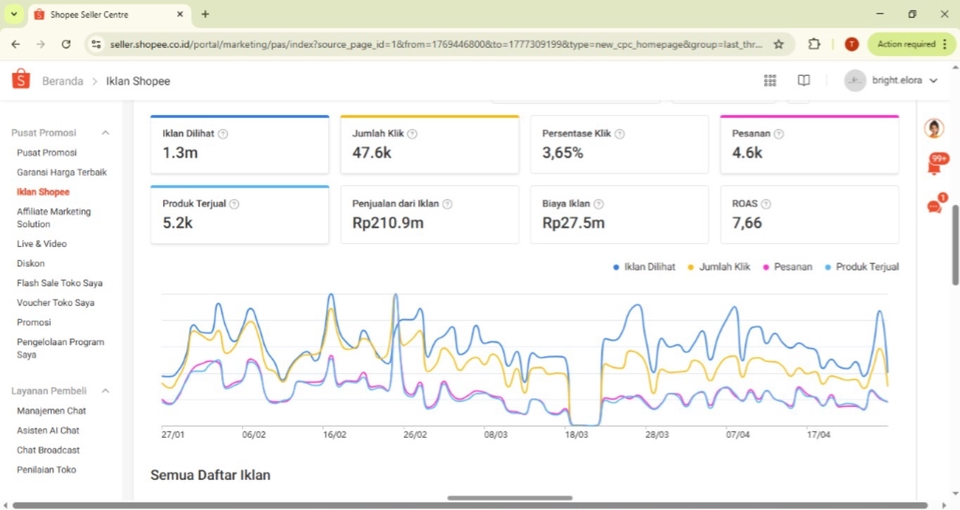This screenshot has width=960, height=510.
Task: Bookmark this page with the star icon
Action: coord(778,44)
